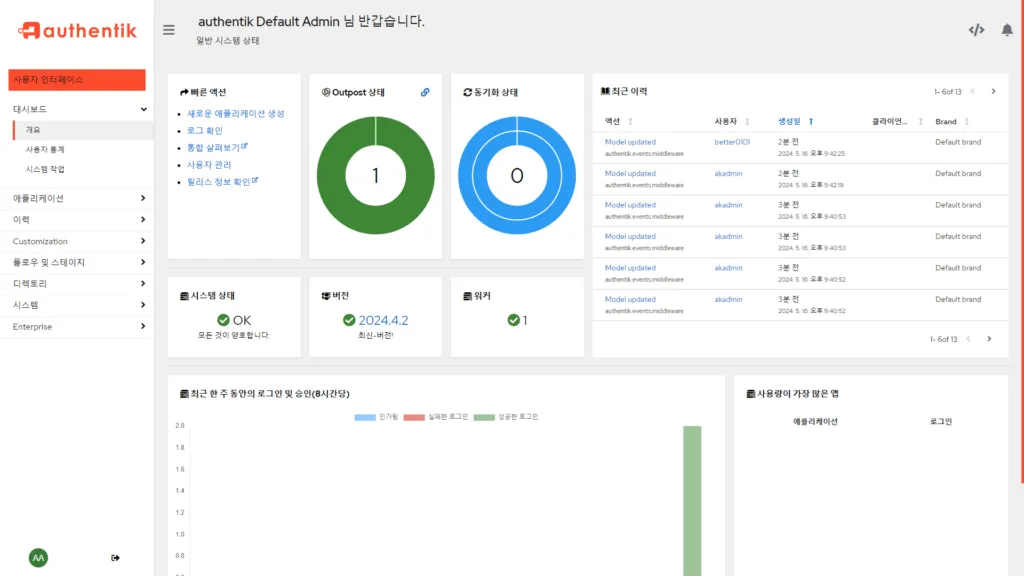Expand the 애플리케이션 sidebar section
The image size is (1024, 576).
(x=77, y=198)
